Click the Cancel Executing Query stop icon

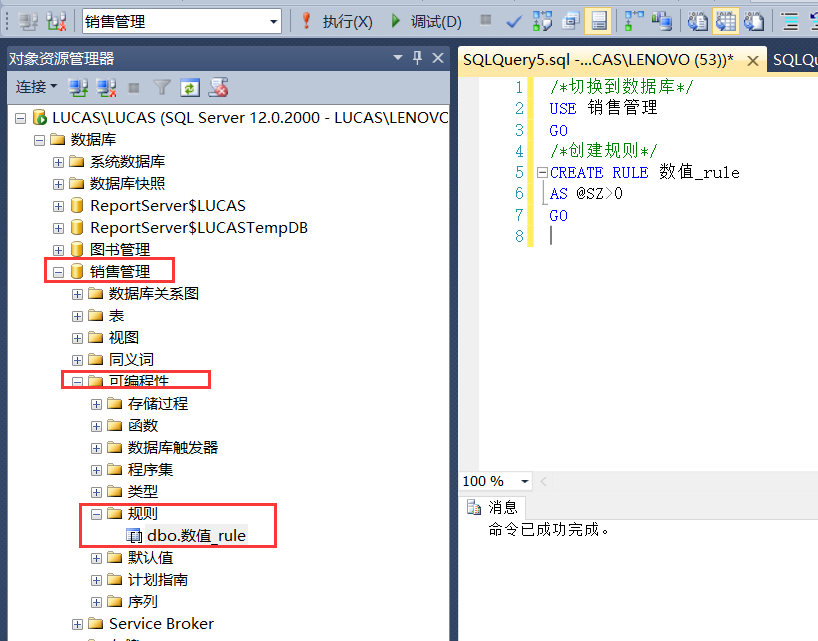(486, 20)
